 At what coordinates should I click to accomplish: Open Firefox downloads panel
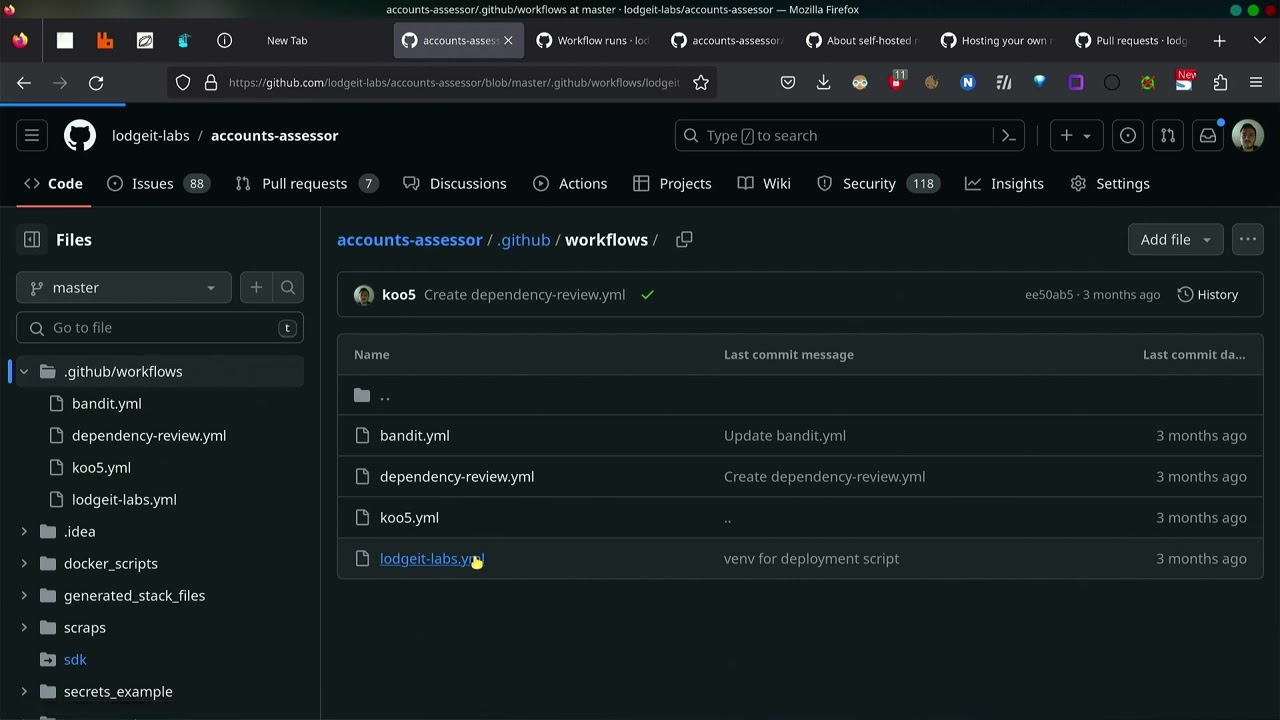[823, 83]
